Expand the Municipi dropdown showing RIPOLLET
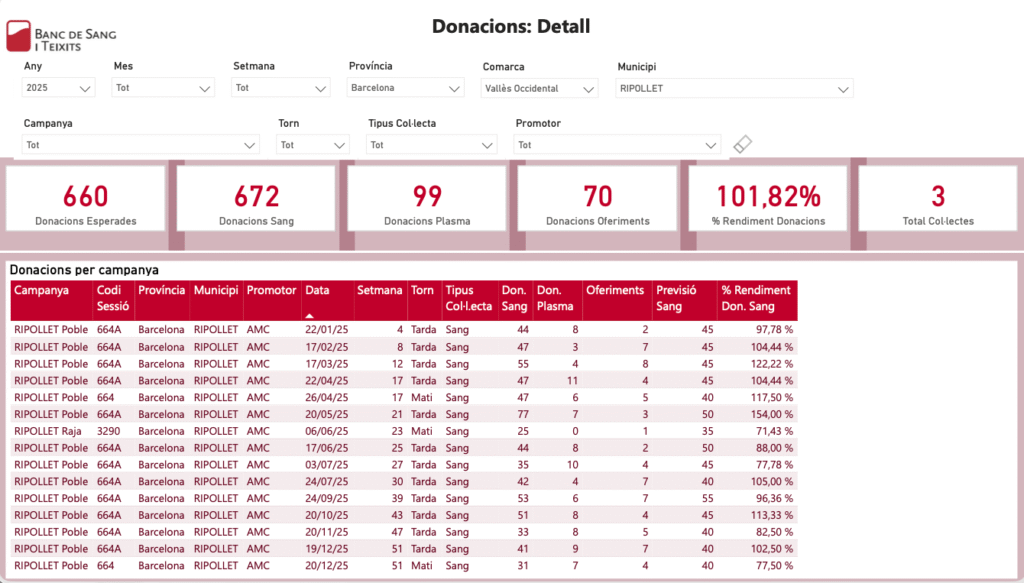 coord(734,88)
